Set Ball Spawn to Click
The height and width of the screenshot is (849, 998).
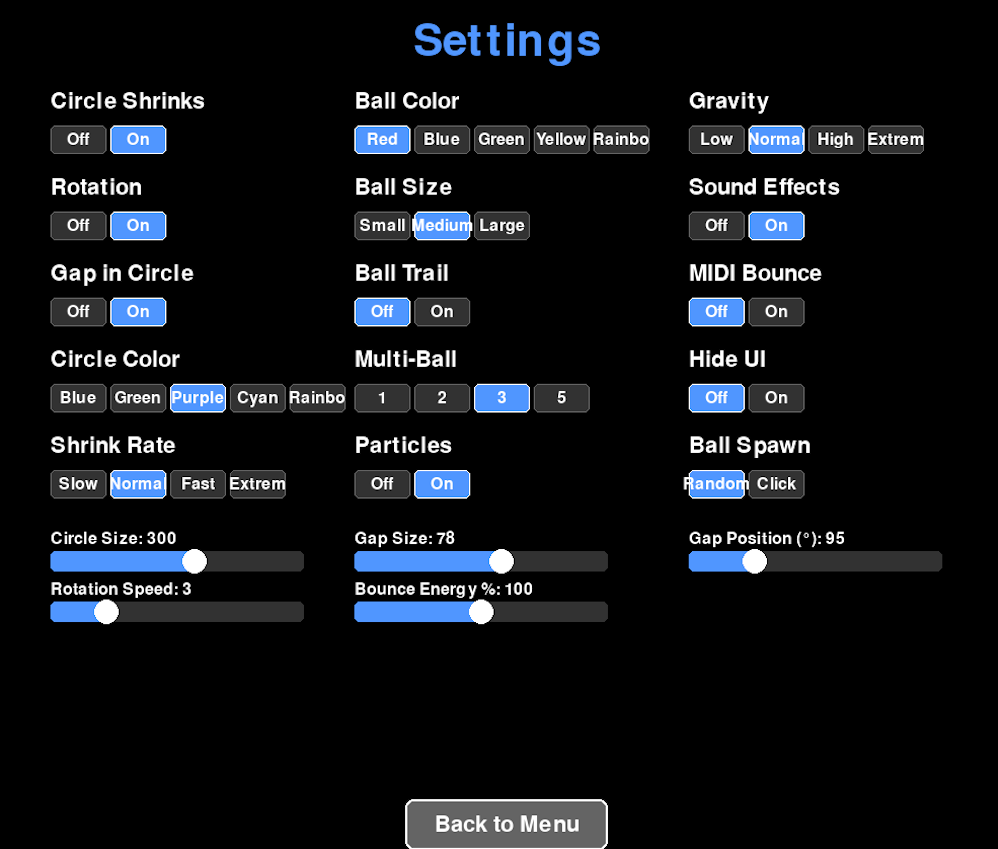click(x=776, y=484)
